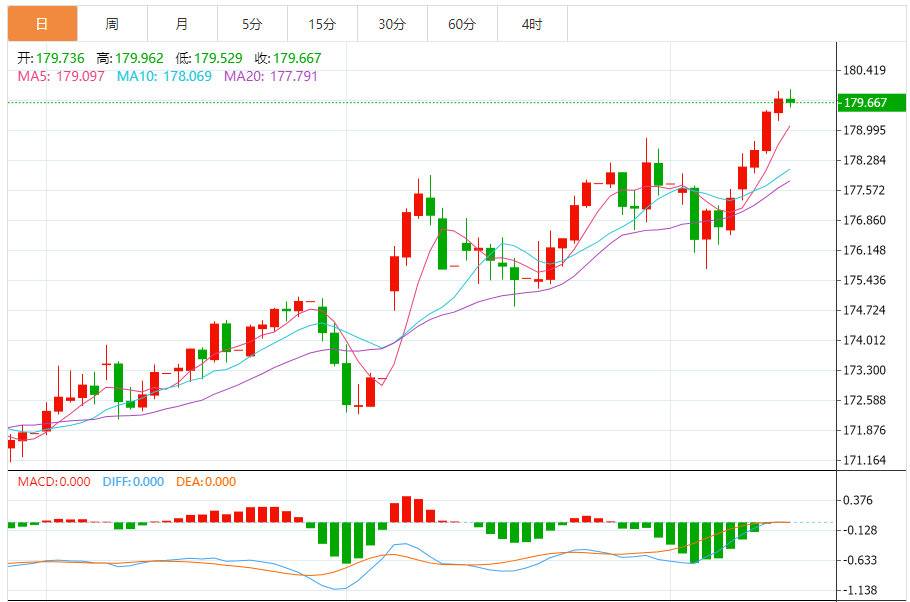
Task: Switch to the 月 monthly tab
Action: (x=182, y=24)
